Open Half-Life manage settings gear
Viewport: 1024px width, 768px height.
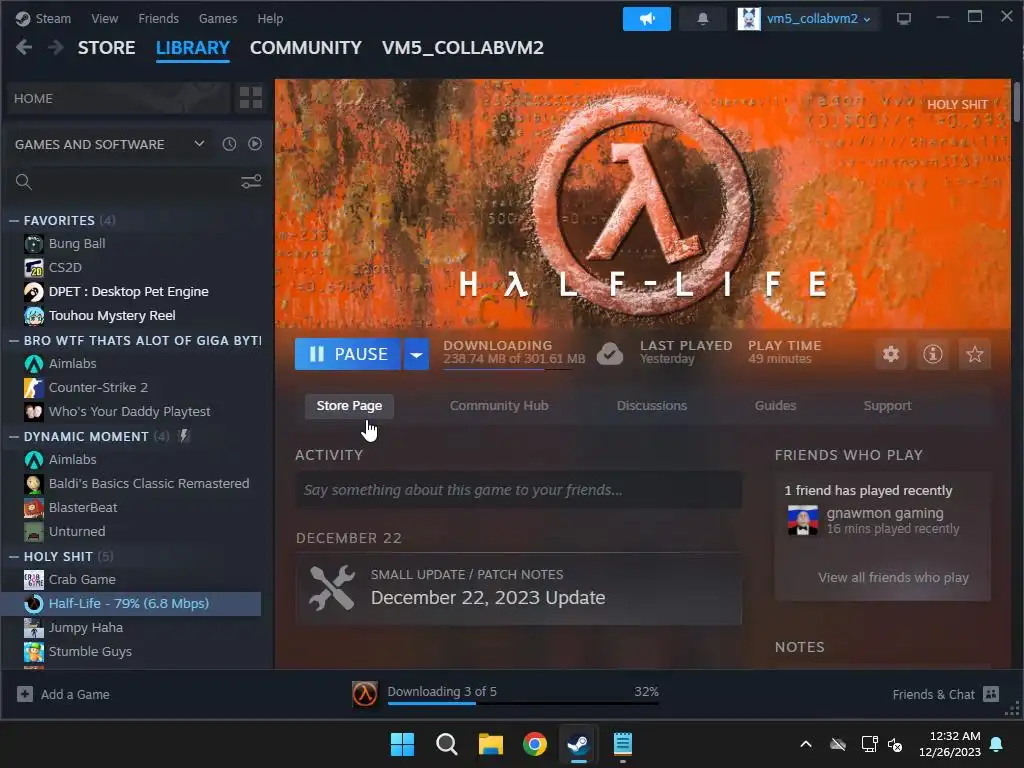(891, 354)
